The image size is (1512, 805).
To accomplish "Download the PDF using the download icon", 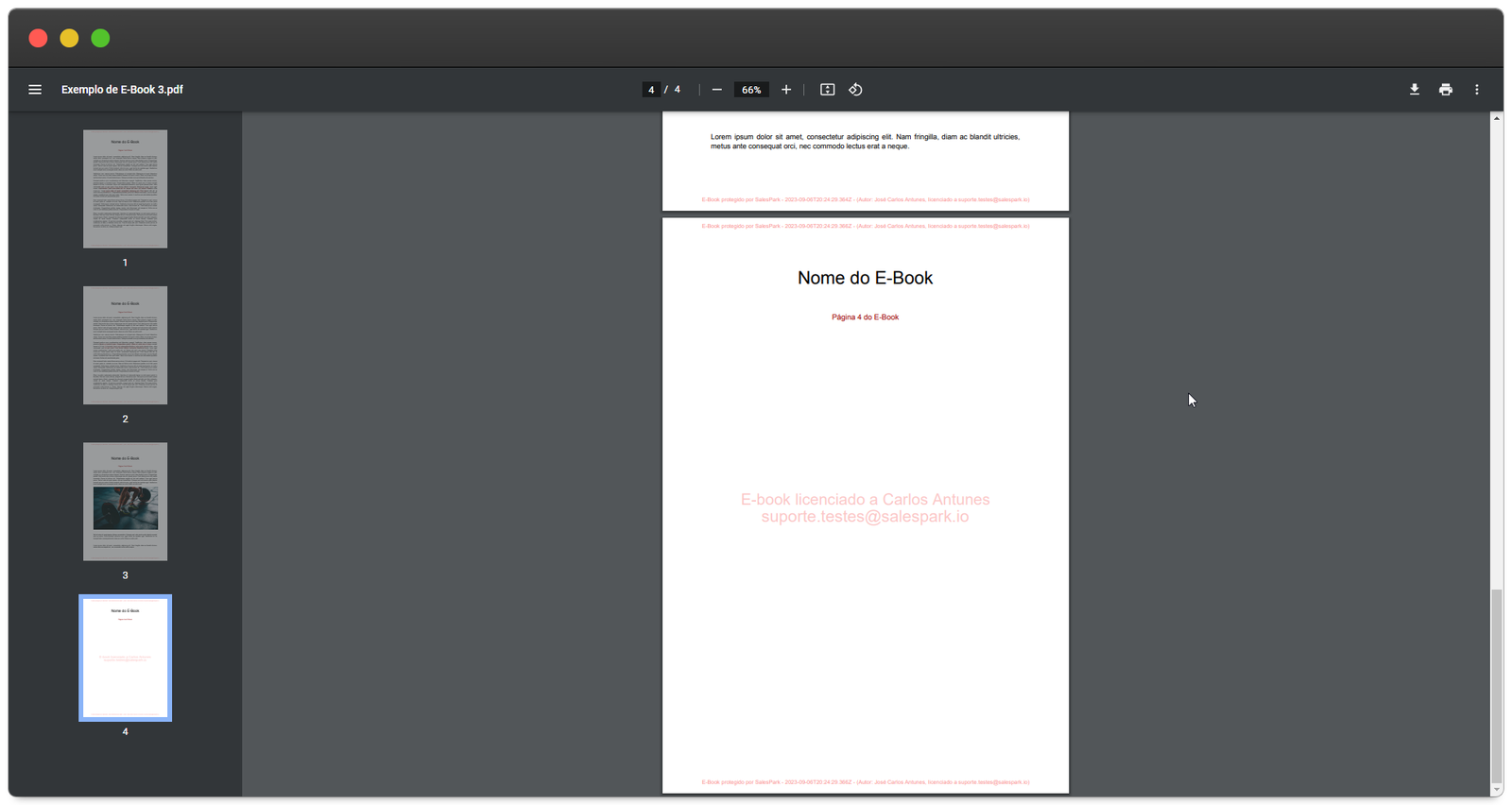I will click(1415, 90).
